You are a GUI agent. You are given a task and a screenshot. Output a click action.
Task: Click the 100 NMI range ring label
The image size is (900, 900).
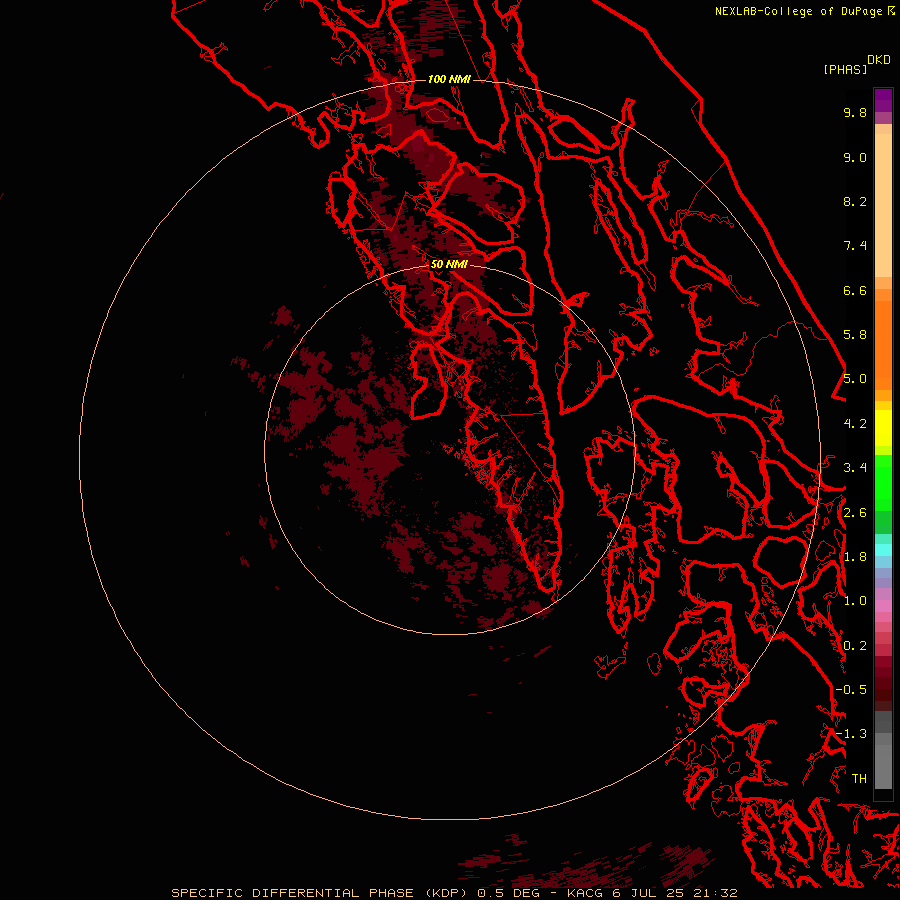pyautogui.click(x=449, y=79)
